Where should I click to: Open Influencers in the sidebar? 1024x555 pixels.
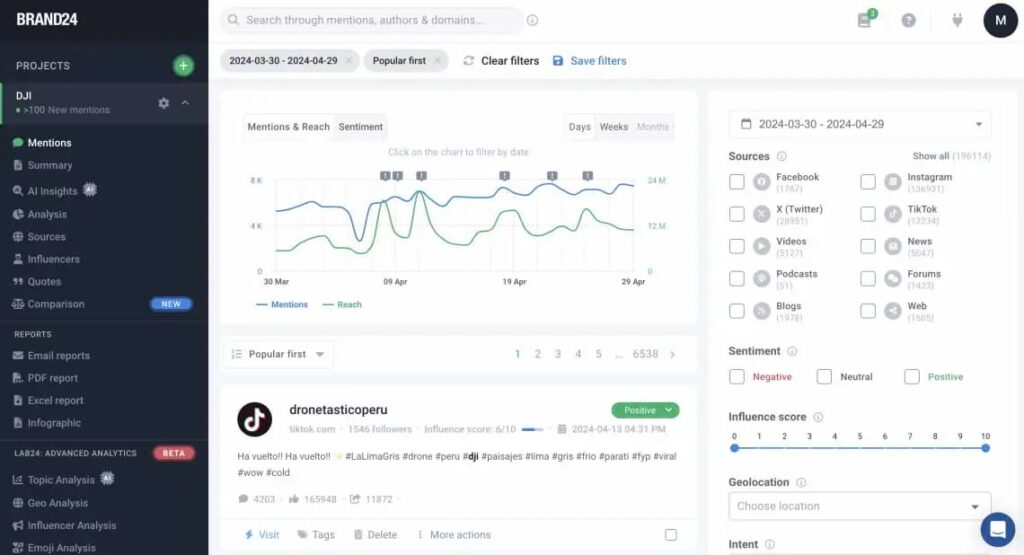46,259
